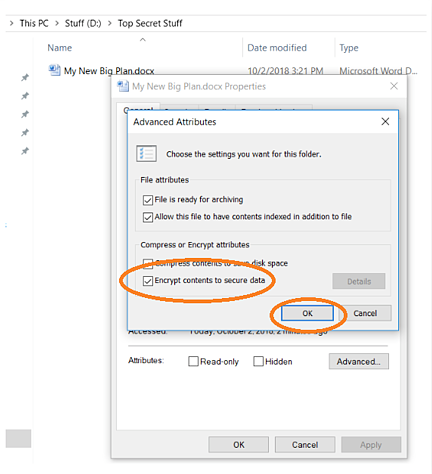Enable the Read-only attribute checkbox

click(x=193, y=361)
